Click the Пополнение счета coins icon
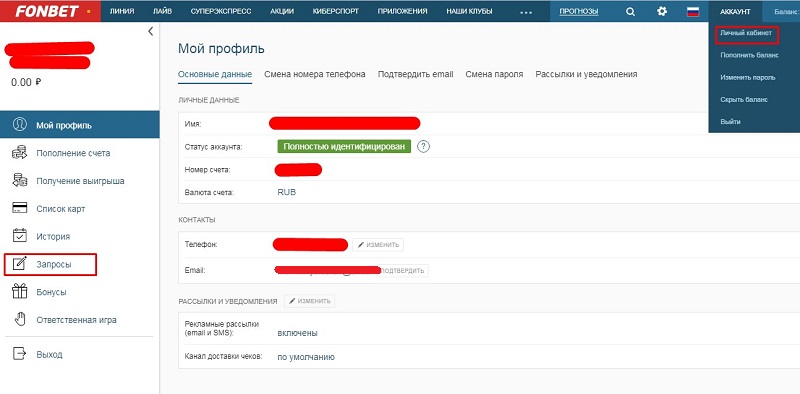800x394 pixels. [19, 153]
